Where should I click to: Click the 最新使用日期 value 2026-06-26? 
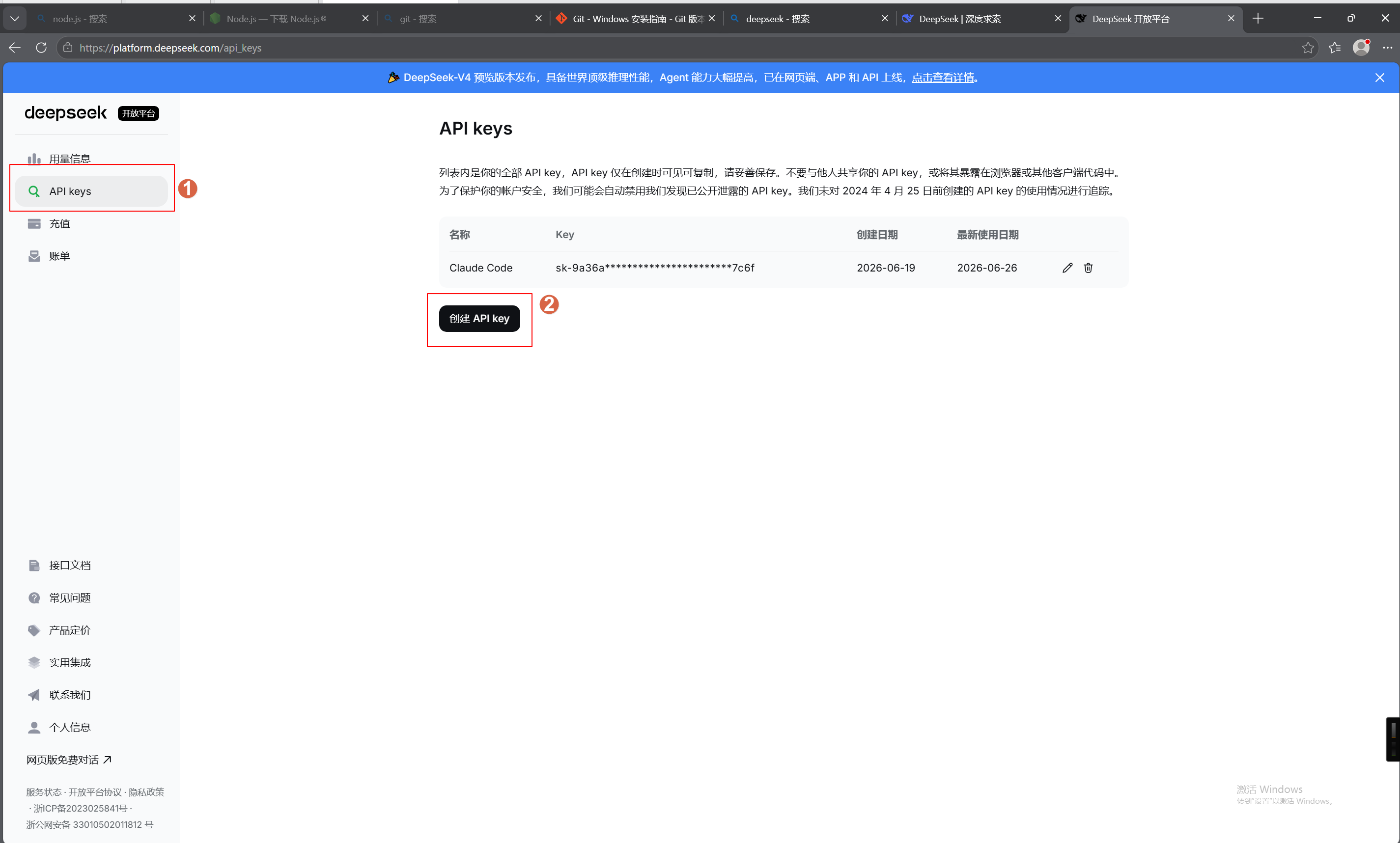pos(986,268)
